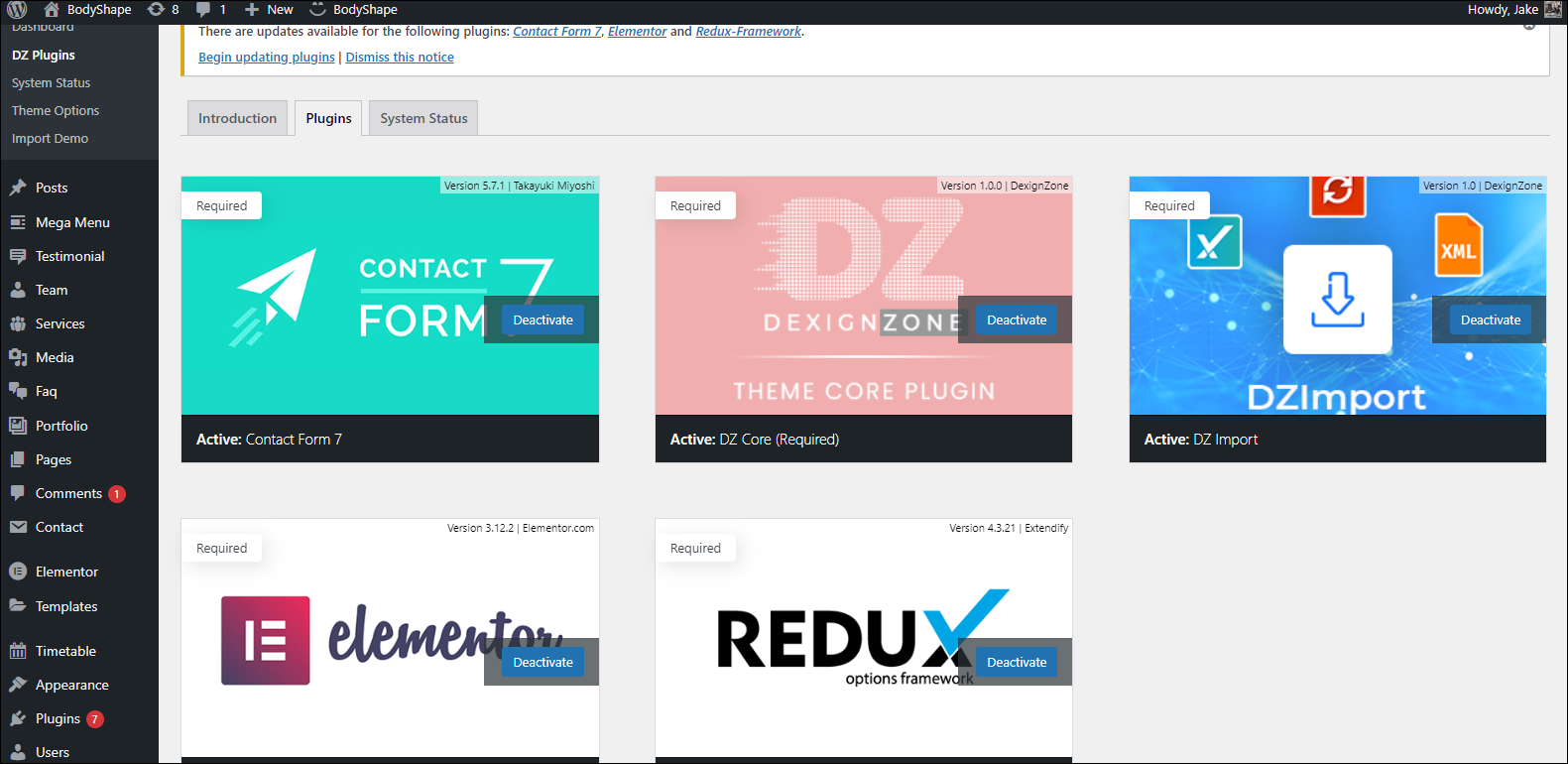Image resolution: width=1568 pixels, height=764 pixels.
Task: Switch to the Introduction tab
Action: [237, 118]
